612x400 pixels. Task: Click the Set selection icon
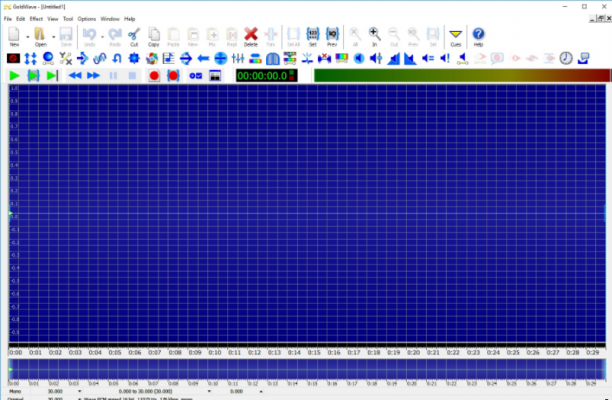[313, 37]
